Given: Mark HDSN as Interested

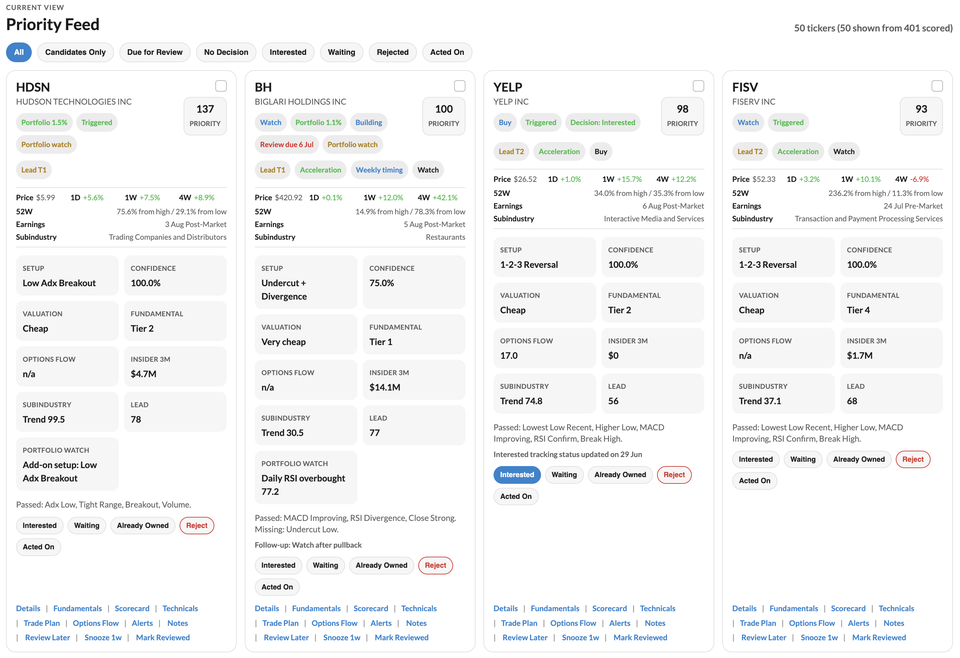Looking at the screenshot, I should 40,525.
